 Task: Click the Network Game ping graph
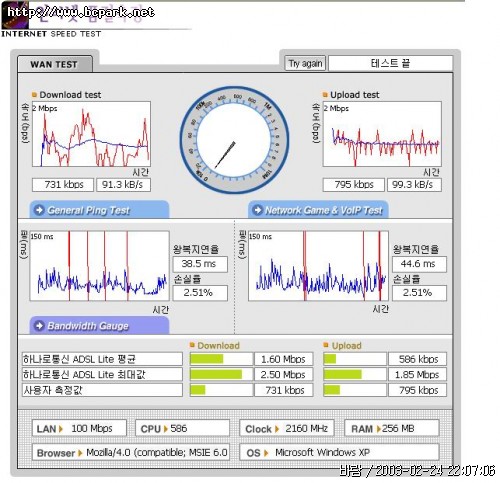(x=318, y=266)
